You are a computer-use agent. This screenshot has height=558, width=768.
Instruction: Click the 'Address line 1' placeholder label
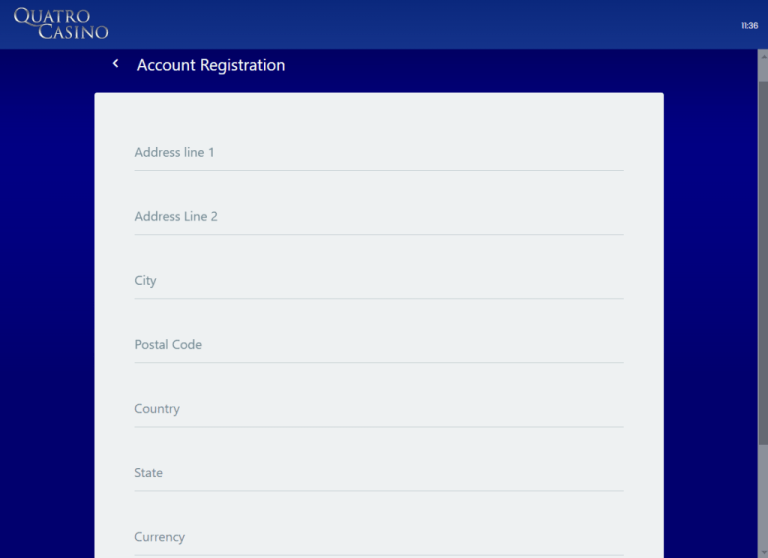point(174,153)
